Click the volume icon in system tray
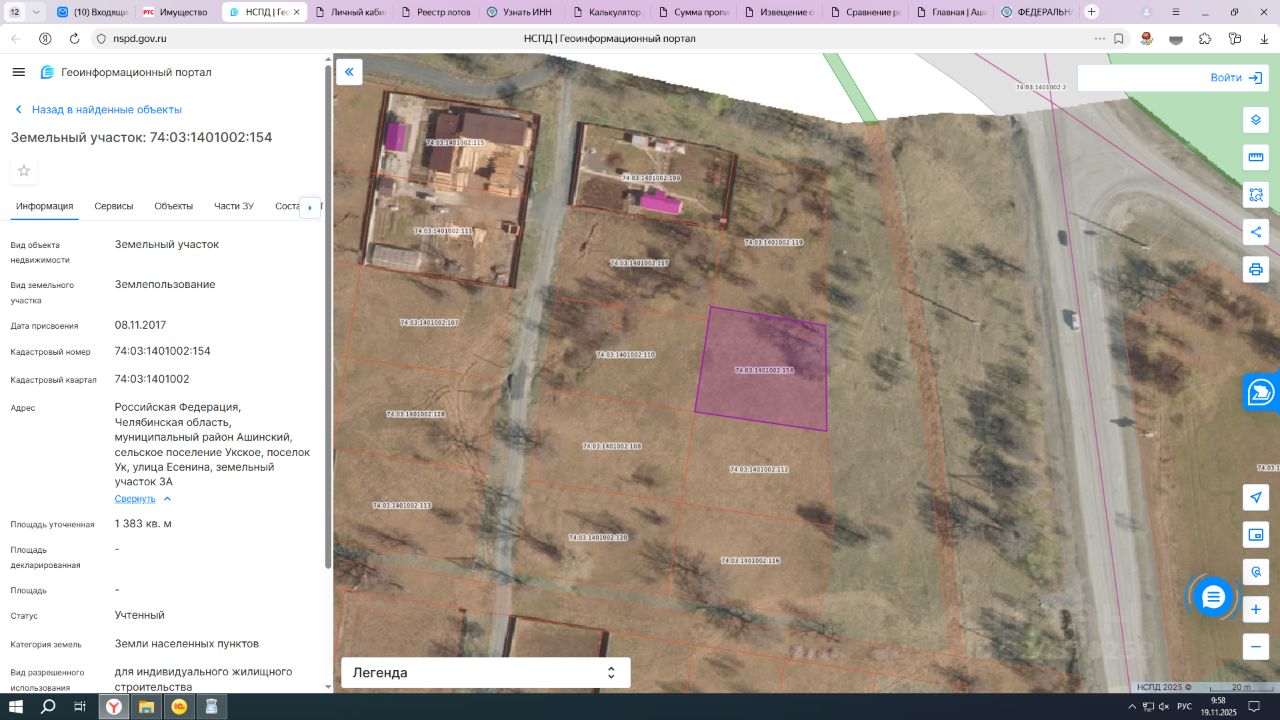This screenshot has height=720, width=1280. coord(1162,707)
